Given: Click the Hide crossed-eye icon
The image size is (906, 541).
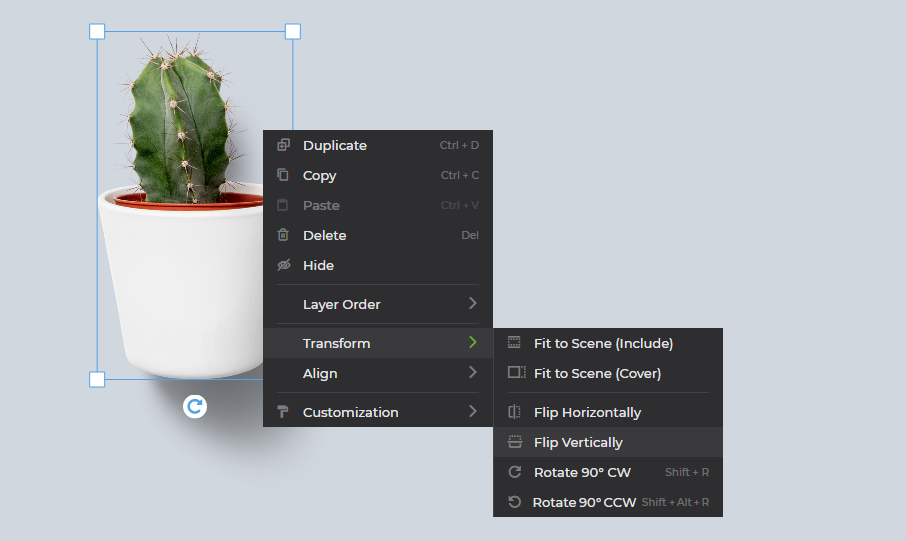Looking at the screenshot, I should pyautogui.click(x=284, y=265).
